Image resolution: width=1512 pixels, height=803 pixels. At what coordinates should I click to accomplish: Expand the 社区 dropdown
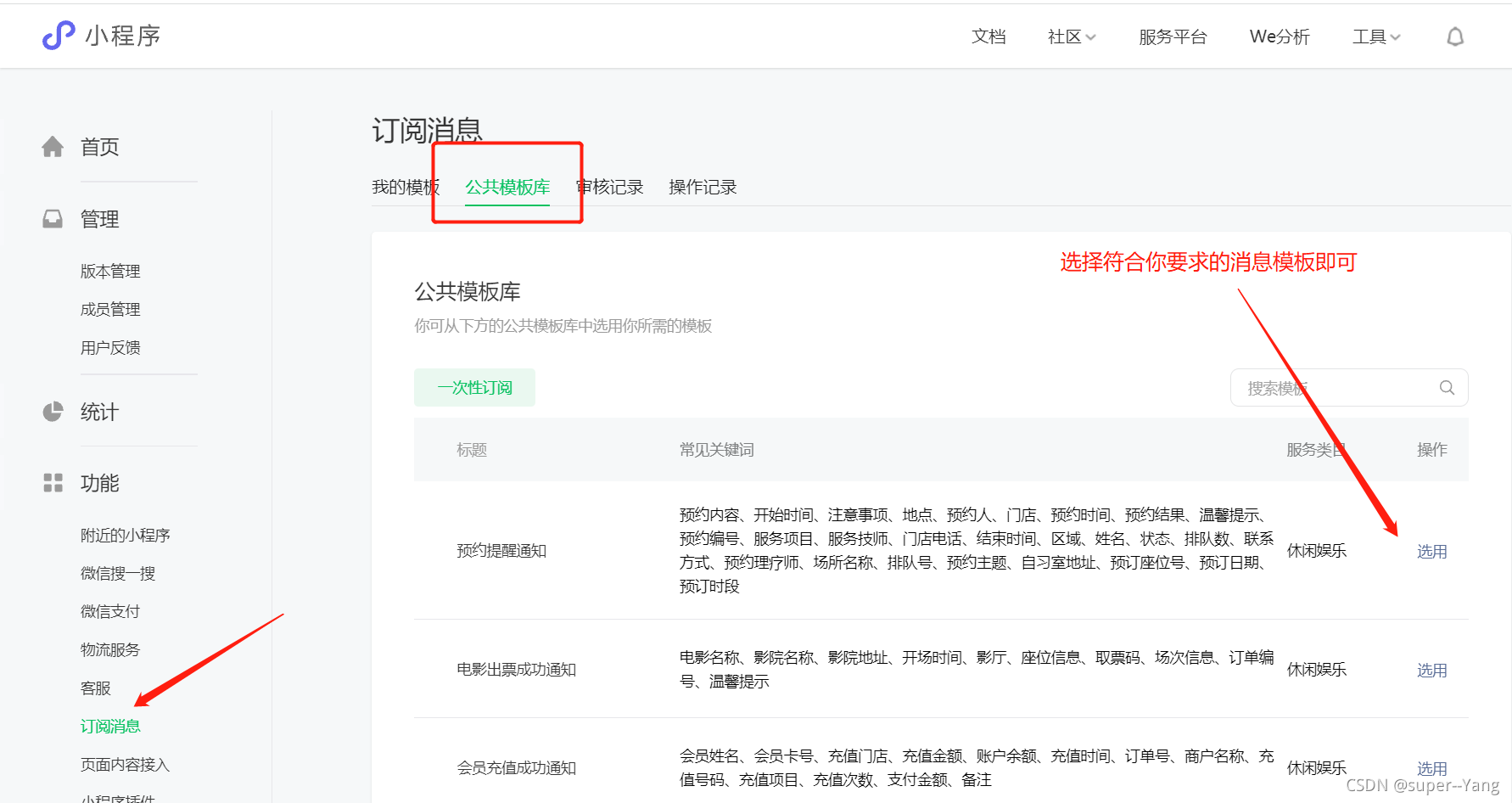pos(1071,36)
